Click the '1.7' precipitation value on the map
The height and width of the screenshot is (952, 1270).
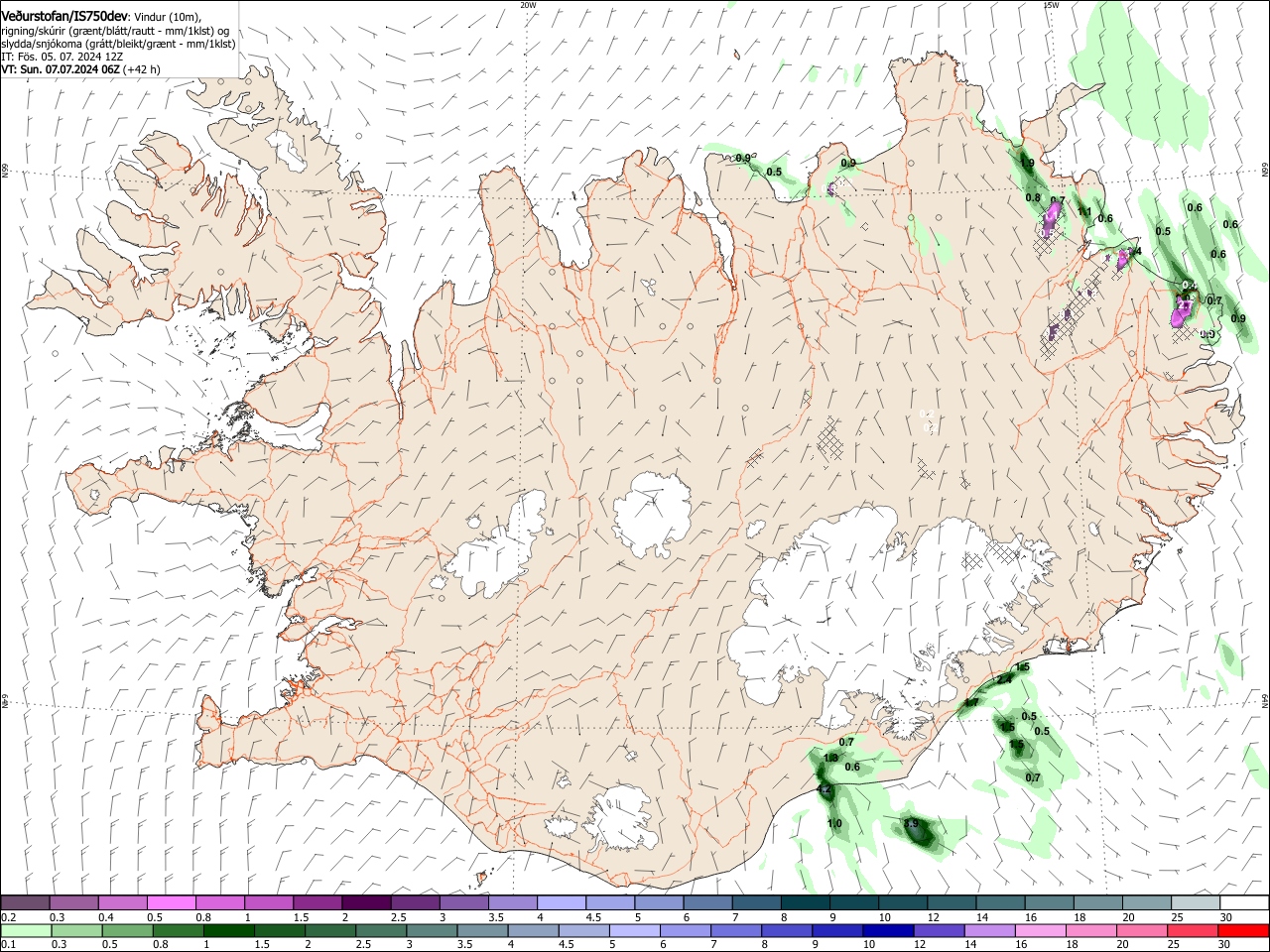coord(971,703)
